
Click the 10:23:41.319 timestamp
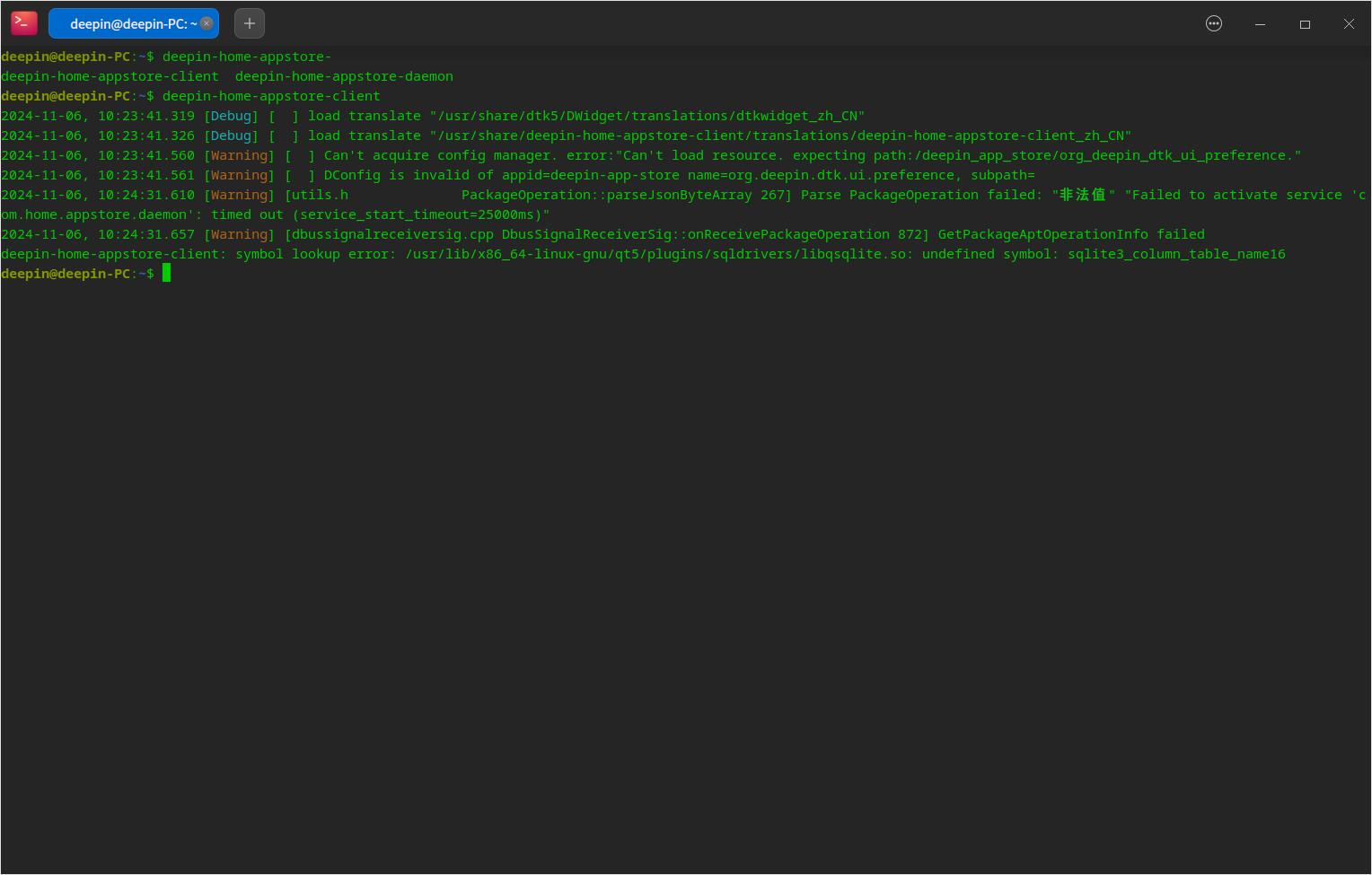tap(146, 116)
